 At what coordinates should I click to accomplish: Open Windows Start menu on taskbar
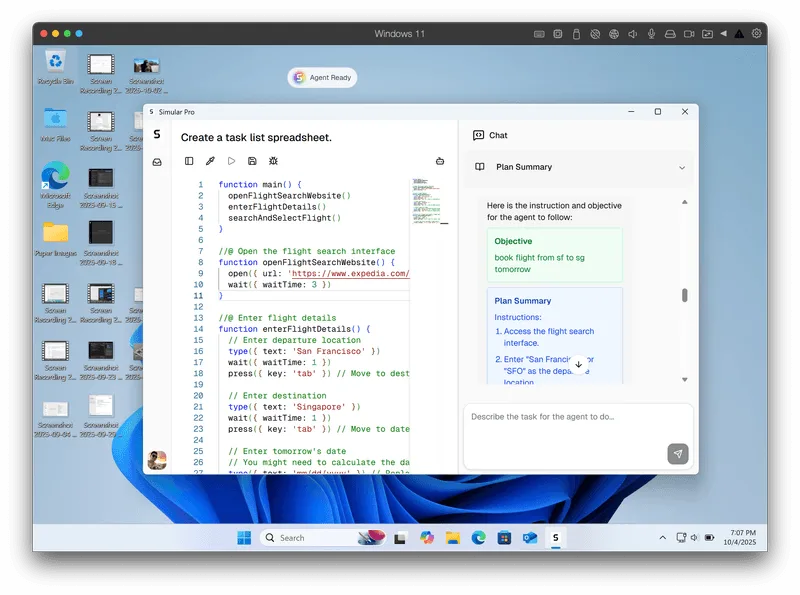click(244, 537)
